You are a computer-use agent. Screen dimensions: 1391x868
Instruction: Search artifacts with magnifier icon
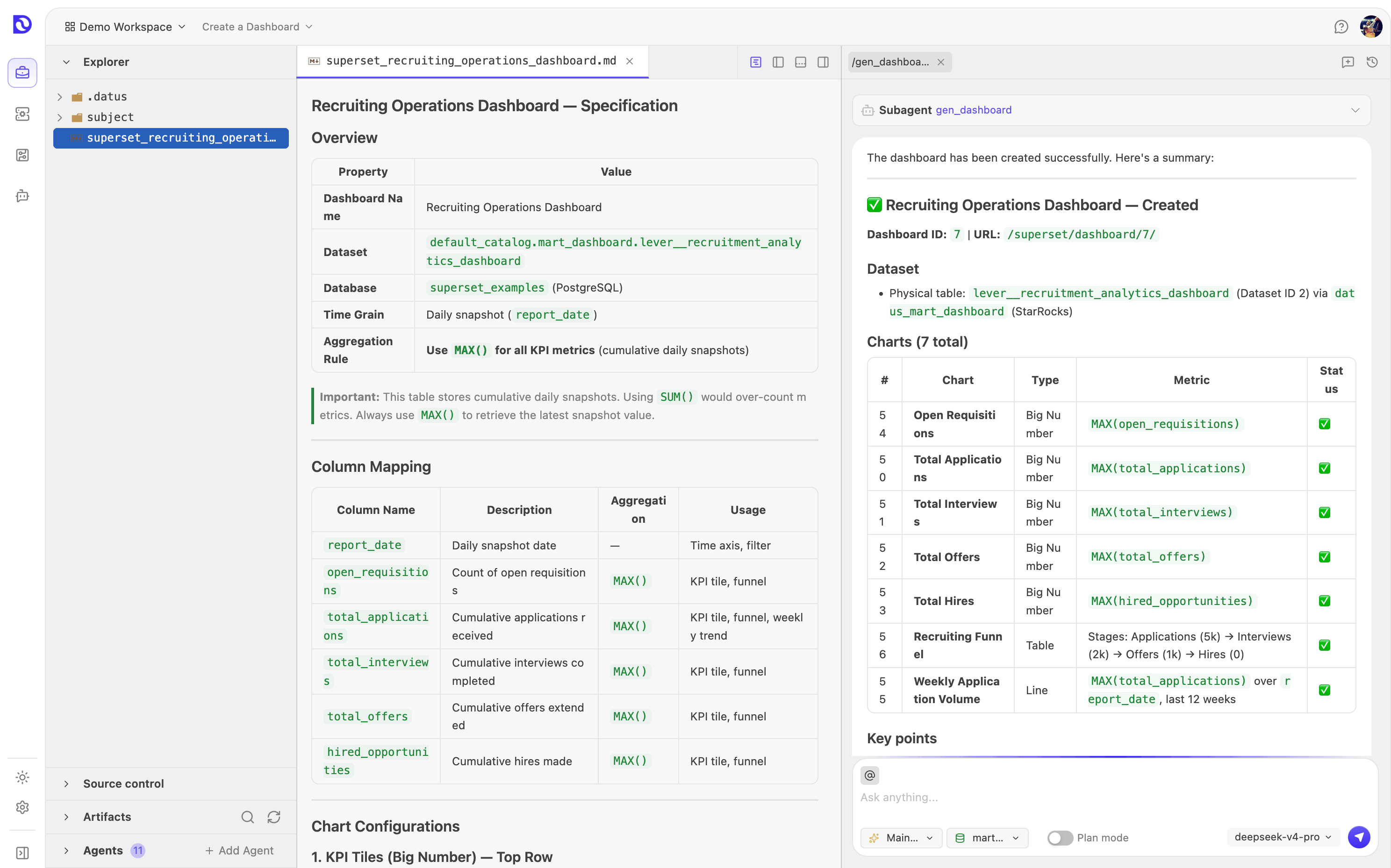tap(248, 817)
